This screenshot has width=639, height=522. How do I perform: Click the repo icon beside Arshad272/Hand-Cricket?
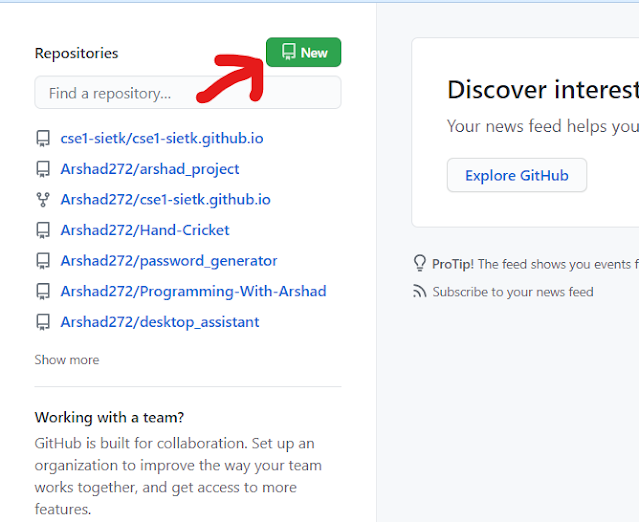(43, 230)
